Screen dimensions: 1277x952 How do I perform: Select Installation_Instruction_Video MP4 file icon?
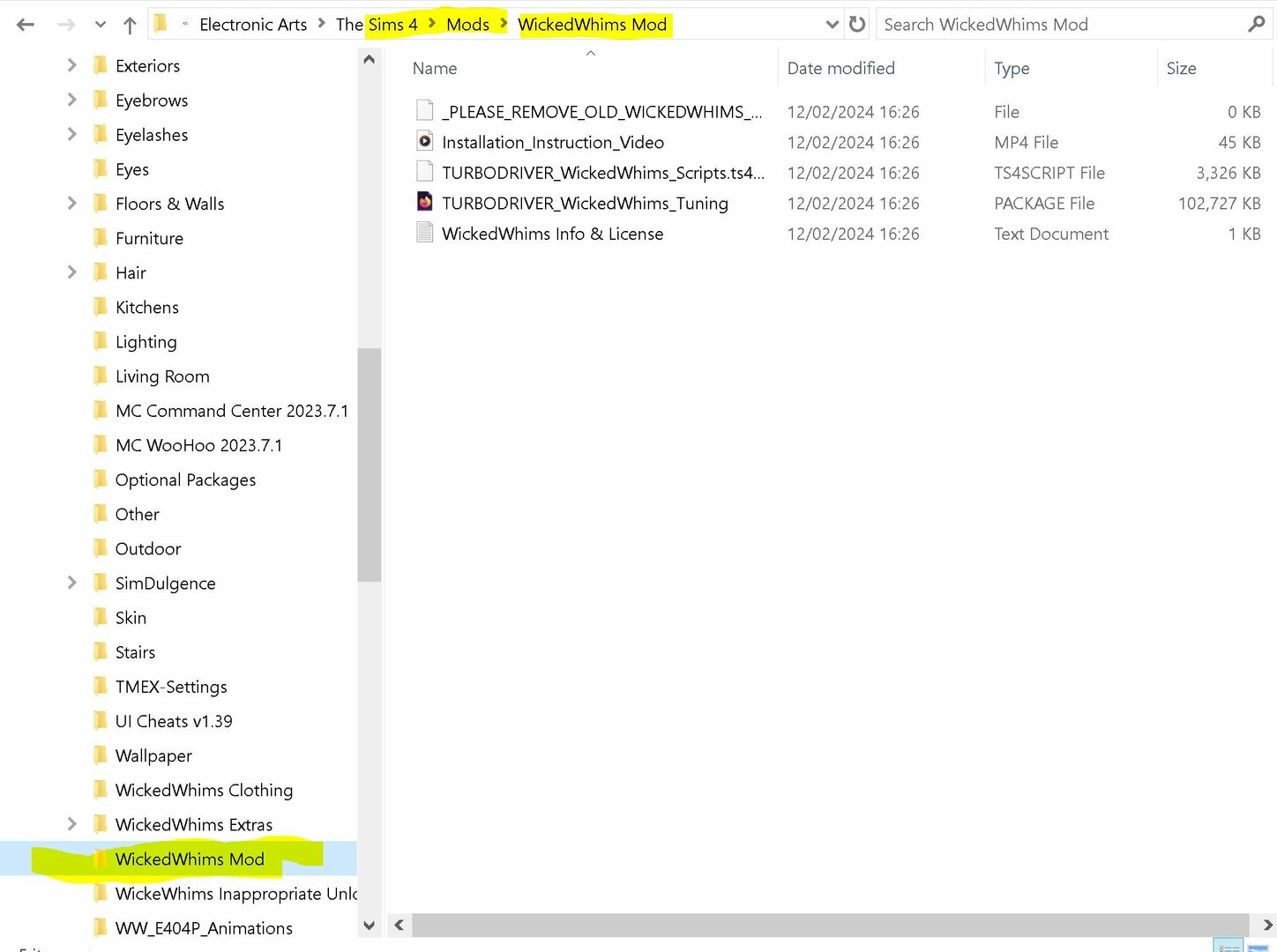pos(425,140)
